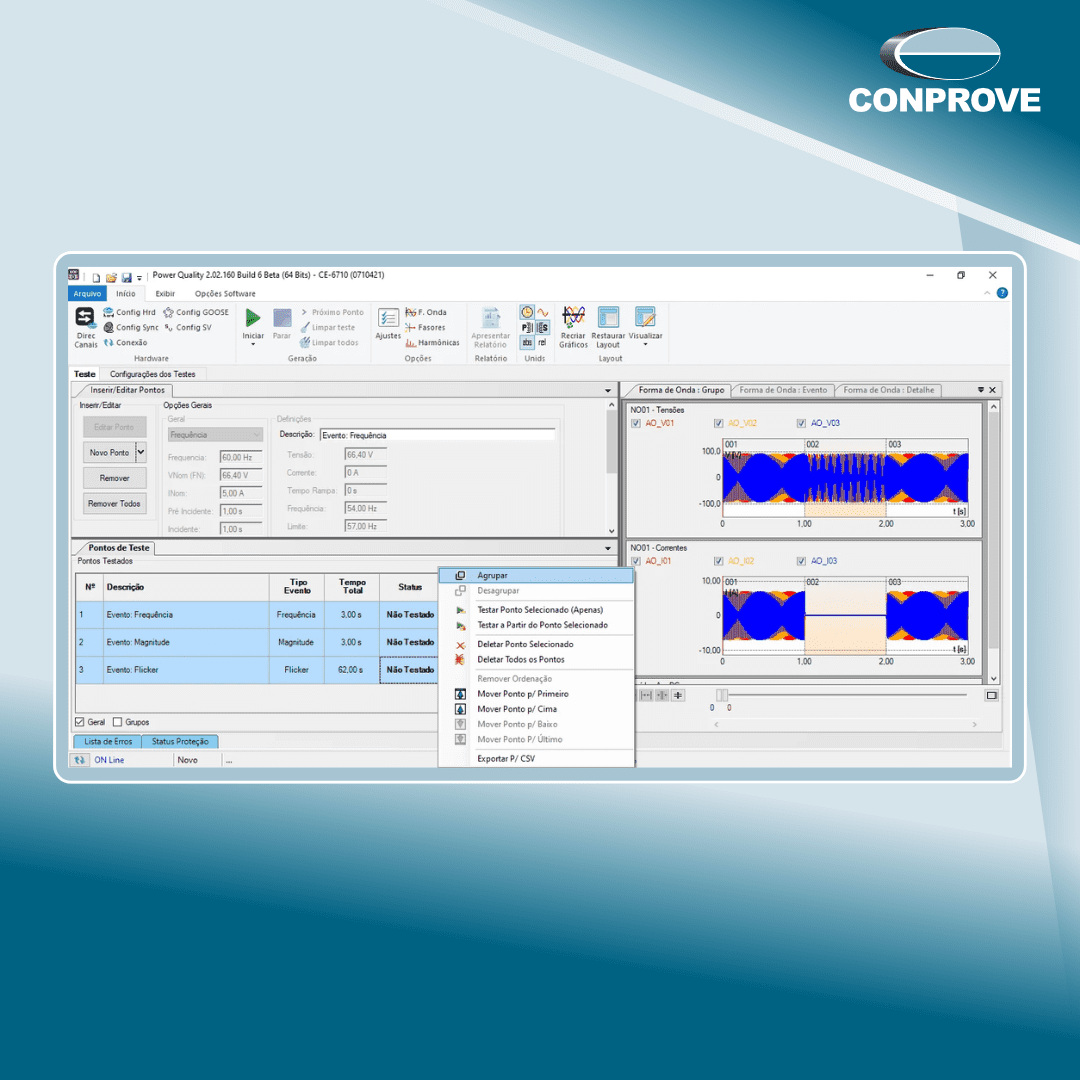1080x1080 pixels.
Task: Open the Inserir/Editar Pontos panel menu arrow
Action: 608,391
